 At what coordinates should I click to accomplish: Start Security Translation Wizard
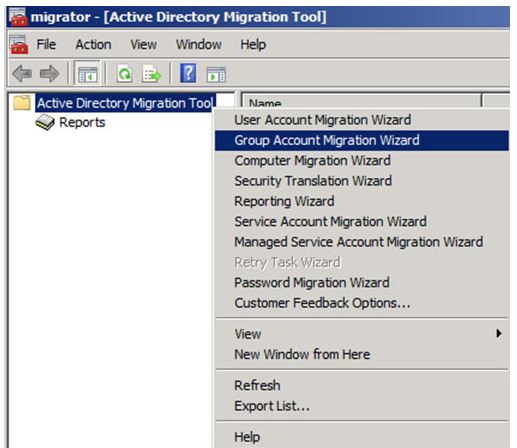pyautogui.click(x=362, y=181)
